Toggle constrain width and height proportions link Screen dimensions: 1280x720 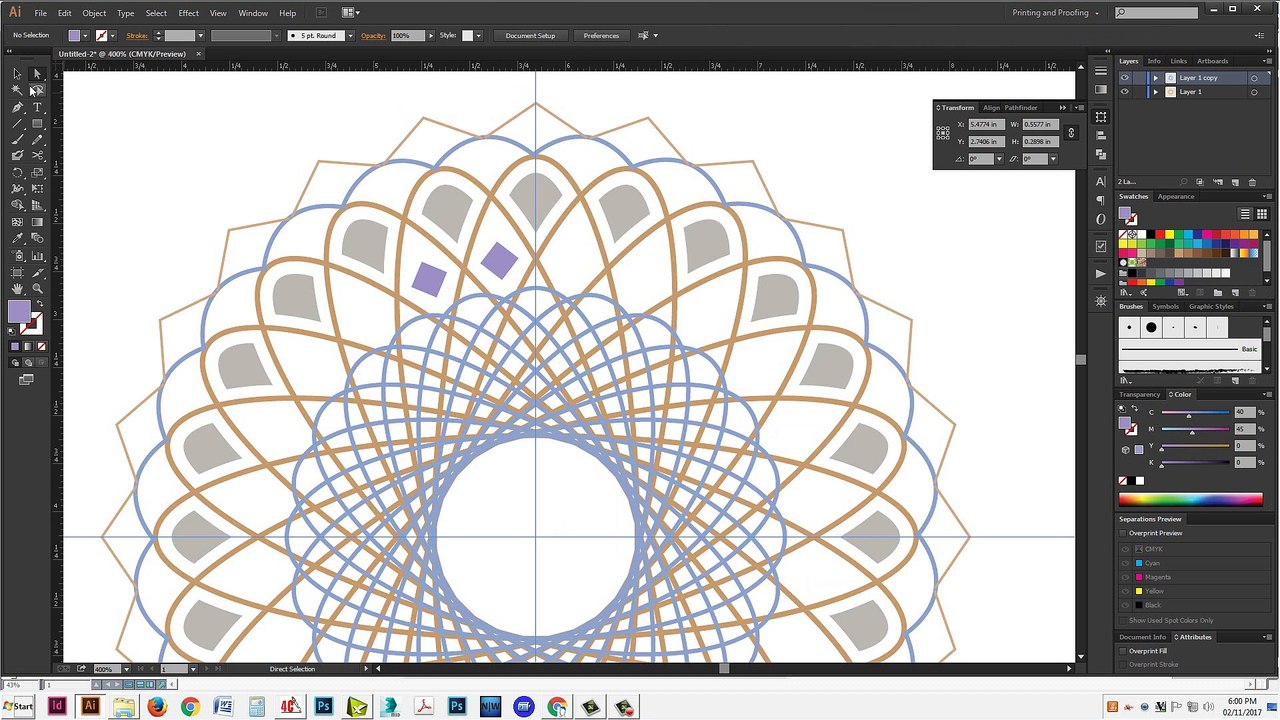pos(1071,133)
